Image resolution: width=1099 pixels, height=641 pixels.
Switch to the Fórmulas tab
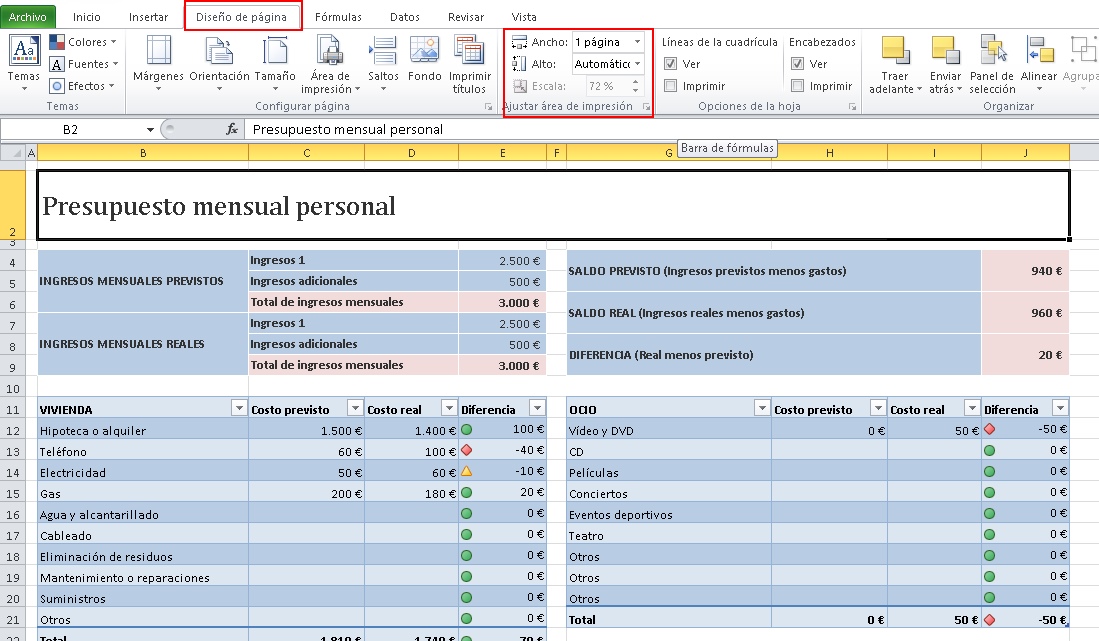pyautogui.click(x=338, y=17)
